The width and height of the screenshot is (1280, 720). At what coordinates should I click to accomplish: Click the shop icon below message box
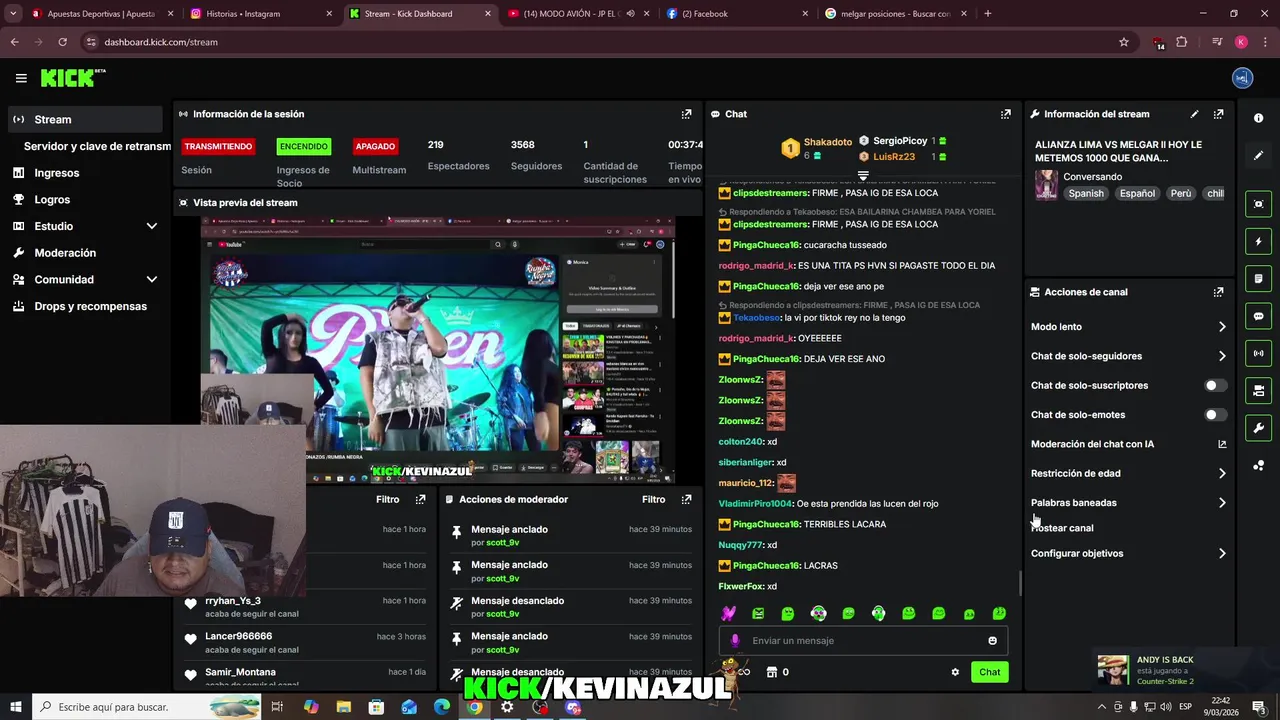pos(771,672)
